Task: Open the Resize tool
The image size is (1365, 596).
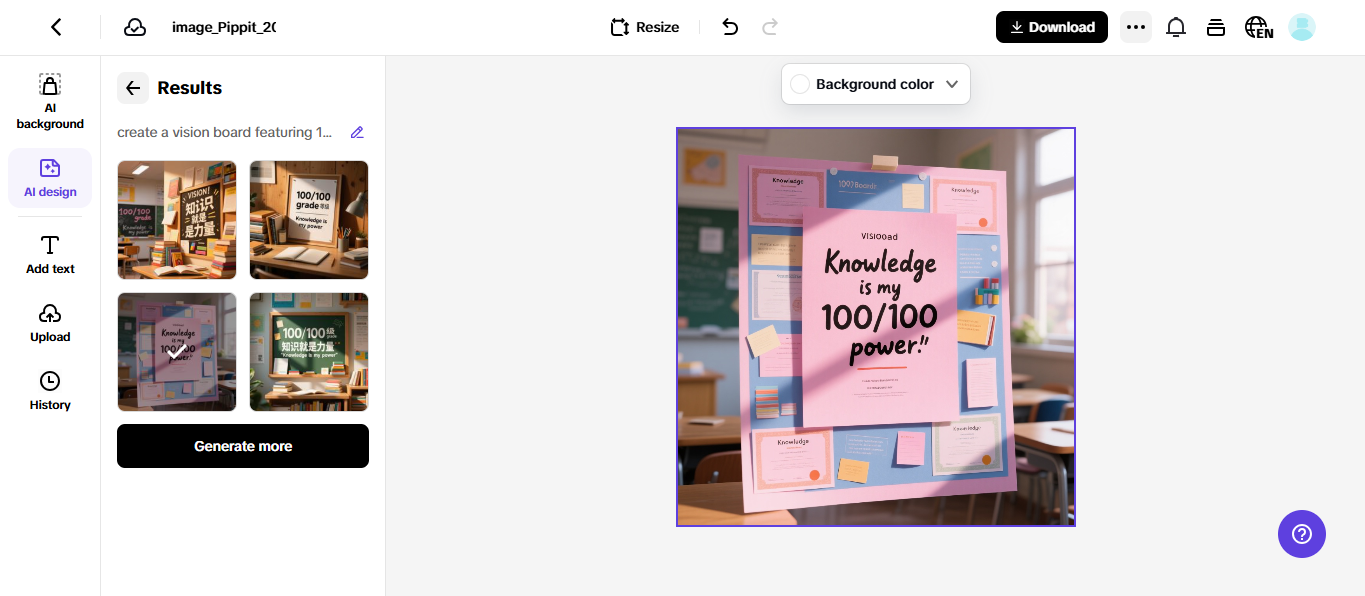Action: pyautogui.click(x=645, y=27)
